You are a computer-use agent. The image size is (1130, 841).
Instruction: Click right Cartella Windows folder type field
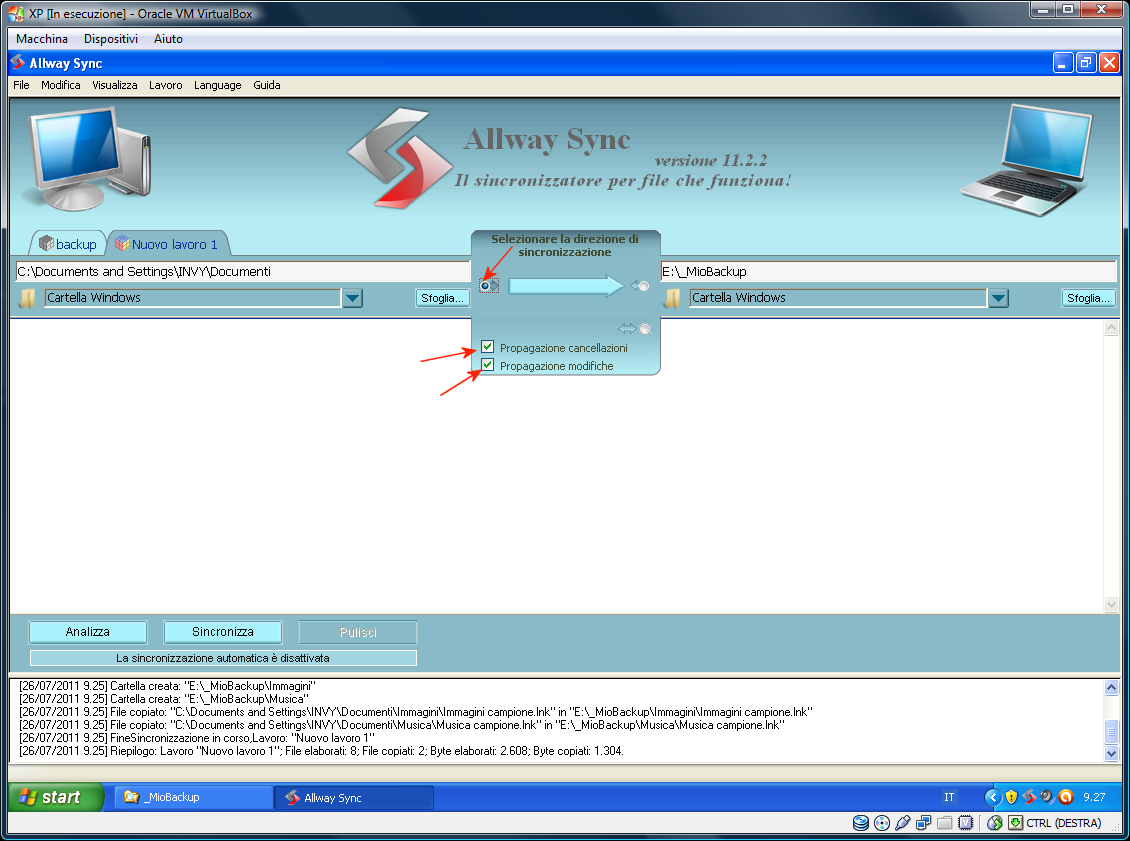(838, 298)
